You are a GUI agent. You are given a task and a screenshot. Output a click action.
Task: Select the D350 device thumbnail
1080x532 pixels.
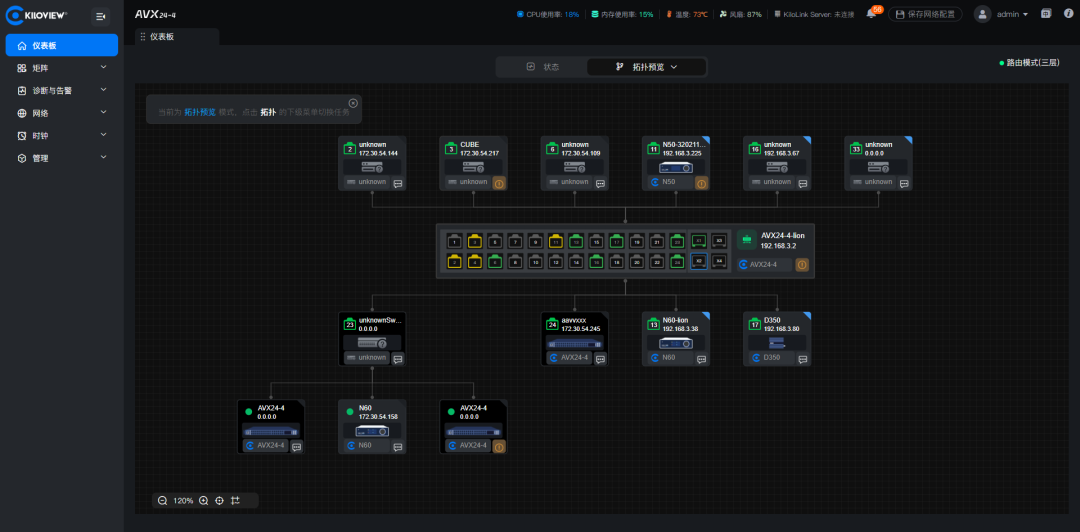click(x=777, y=342)
